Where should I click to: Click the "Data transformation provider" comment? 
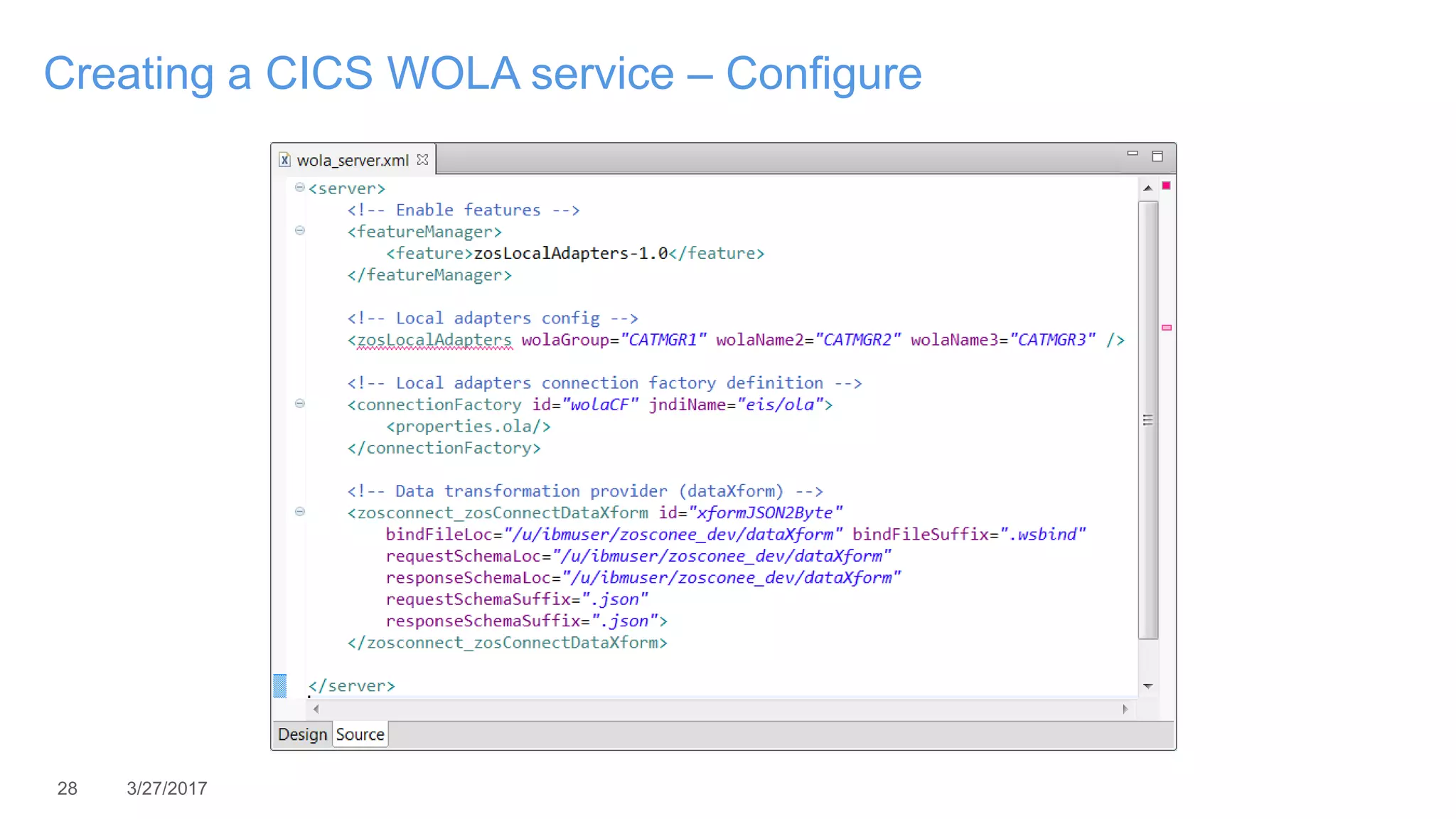click(x=585, y=491)
